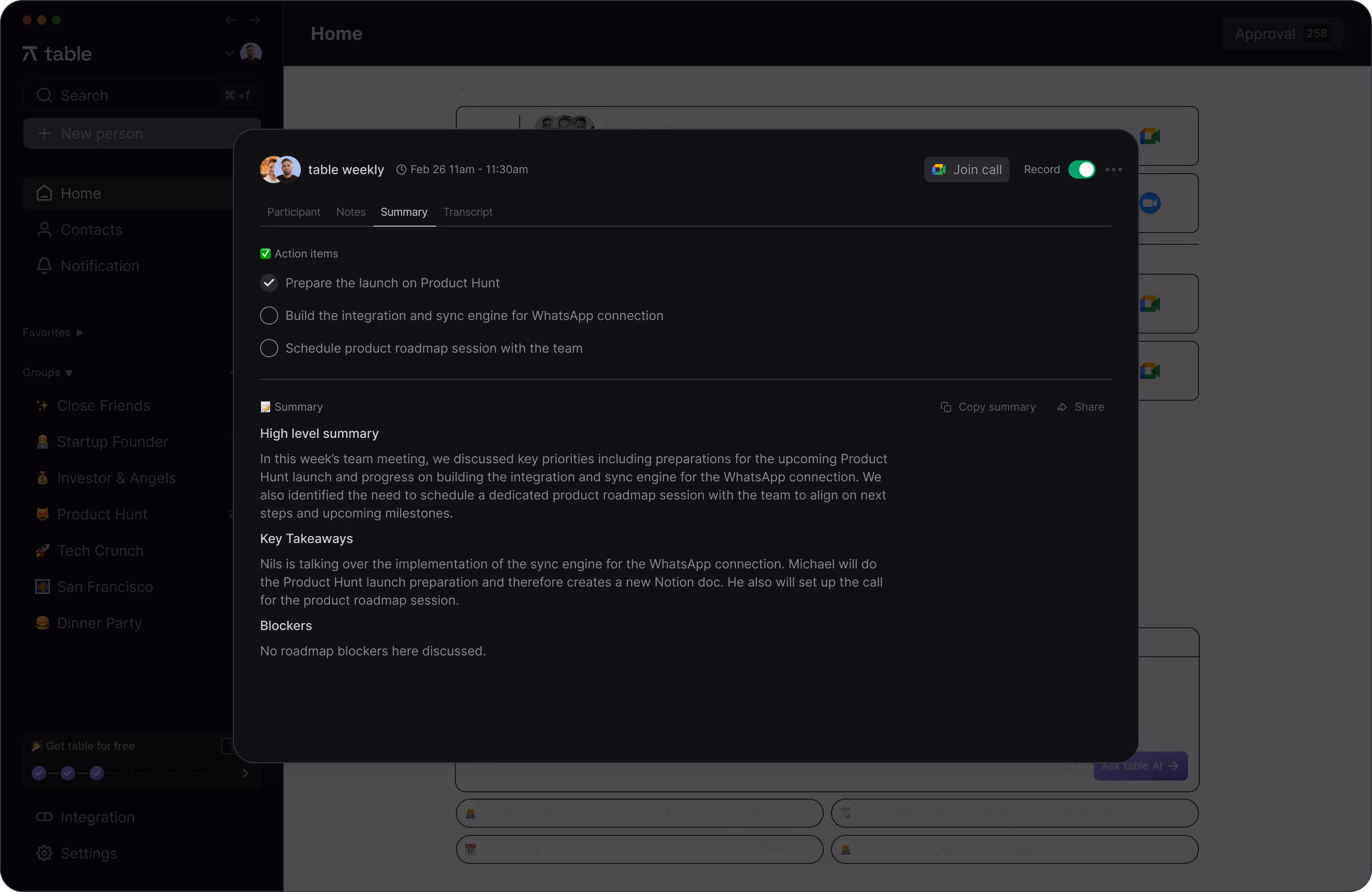Click the Summary notepad icon
The height and width of the screenshot is (892, 1372).
(266, 407)
